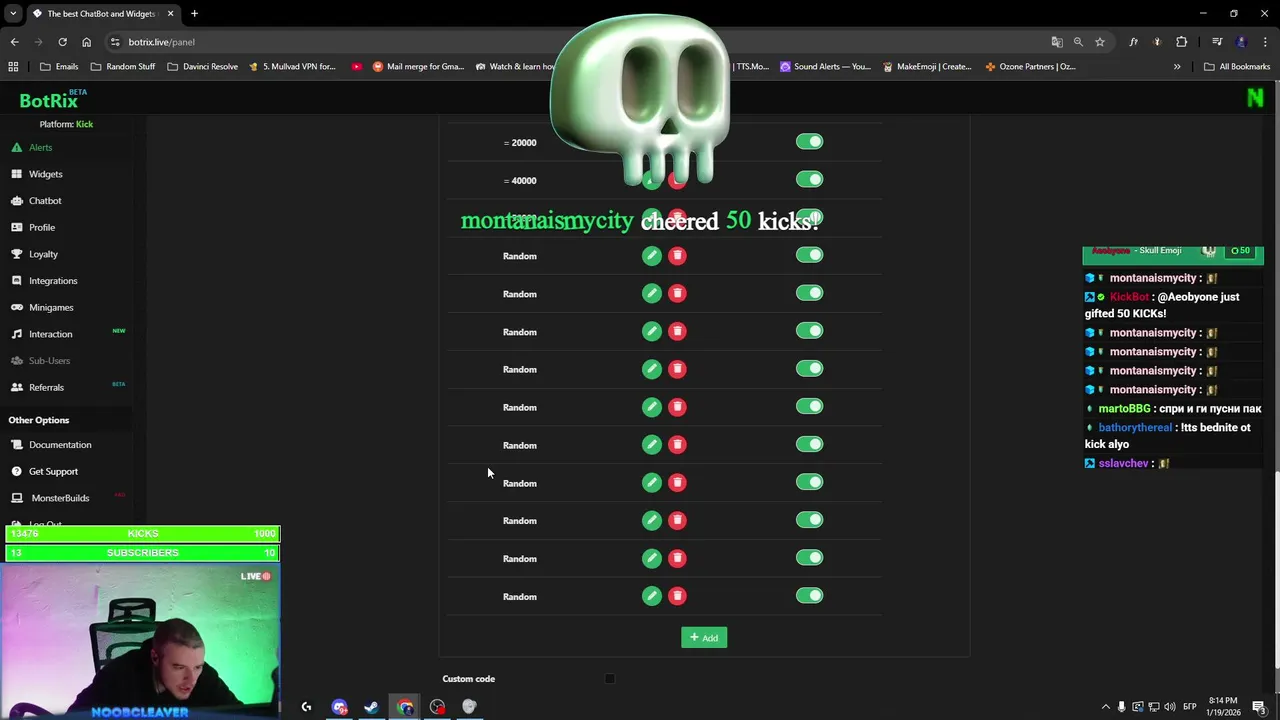Screen dimensions: 1280x720
Task: Show hidden system tray icons chevron
Action: (1105, 707)
